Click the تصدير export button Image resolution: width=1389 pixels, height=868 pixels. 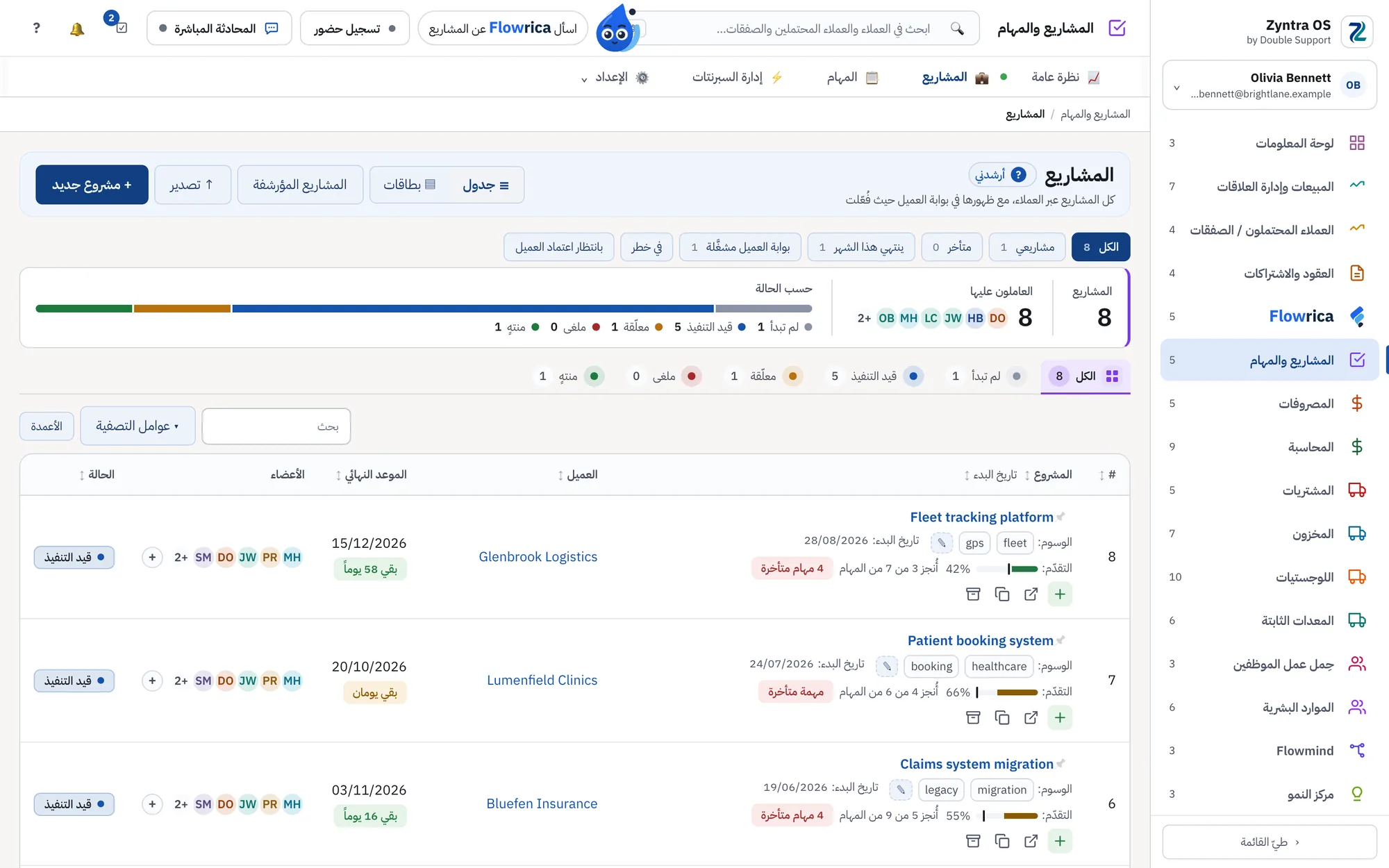192,185
